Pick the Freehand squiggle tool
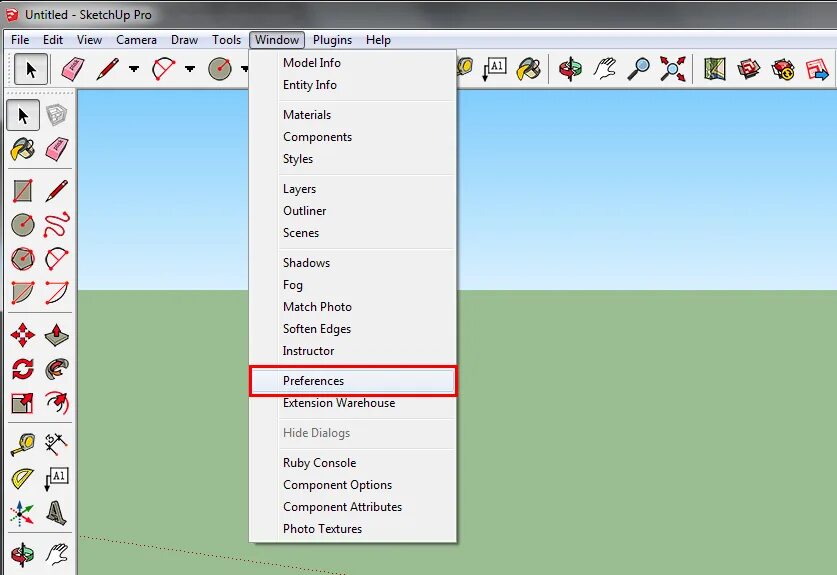The image size is (837, 575). click(57, 224)
